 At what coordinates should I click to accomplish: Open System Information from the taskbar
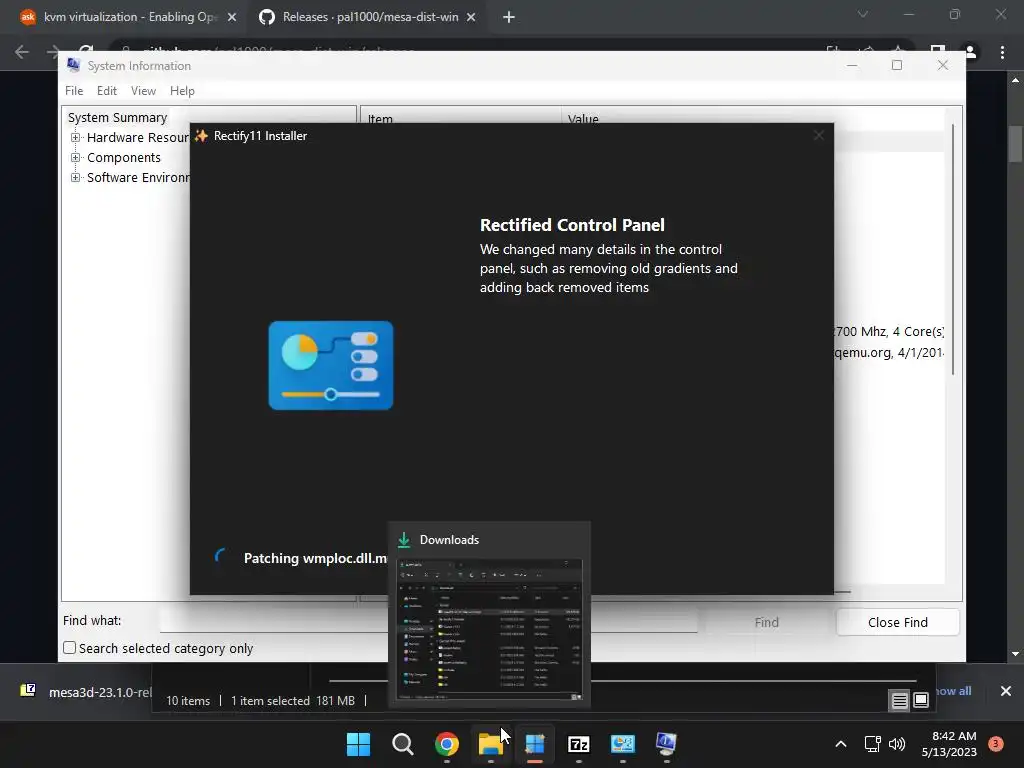[666, 744]
